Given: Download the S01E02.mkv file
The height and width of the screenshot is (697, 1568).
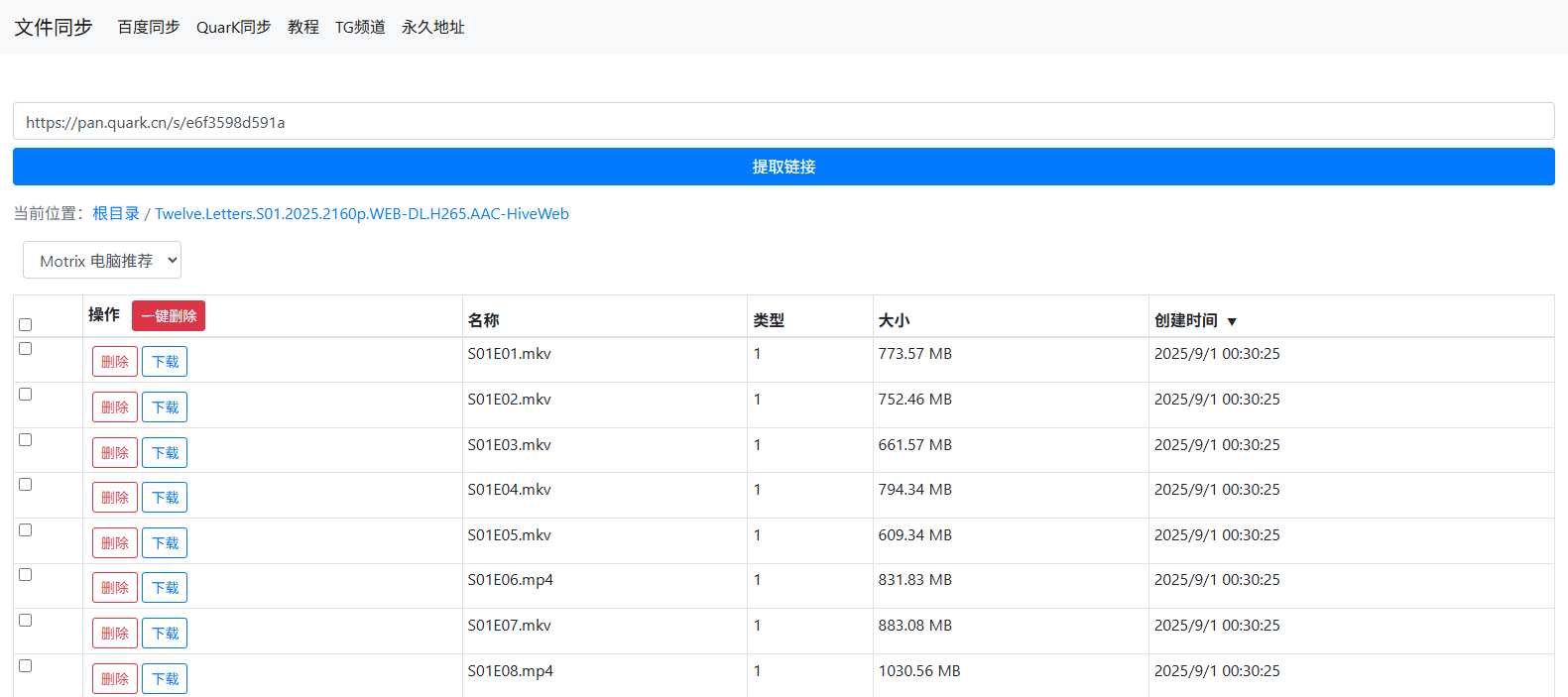Looking at the screenshot, I should (x=165, y=407).
